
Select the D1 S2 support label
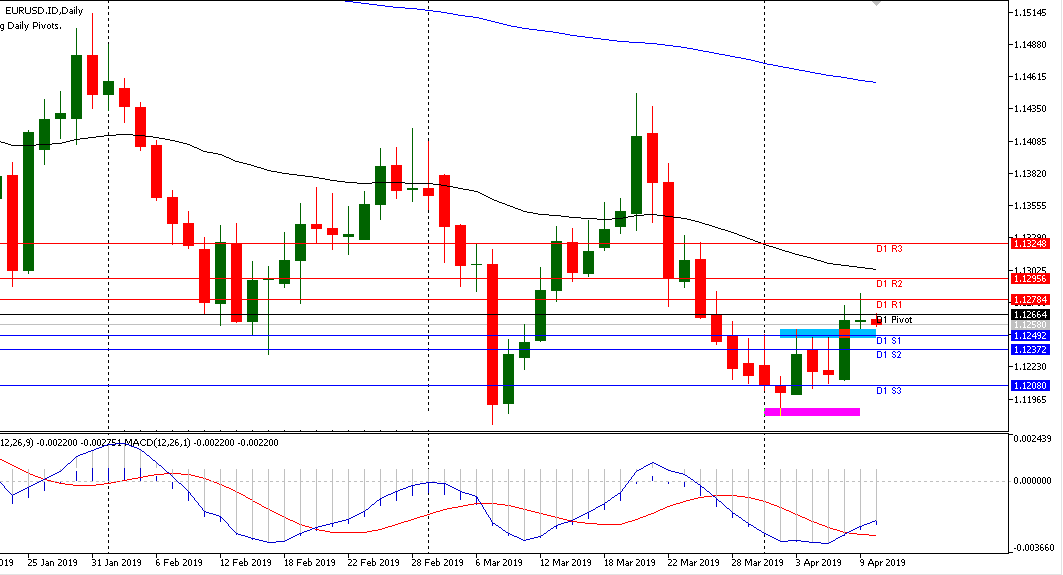(x=888, y=355)
